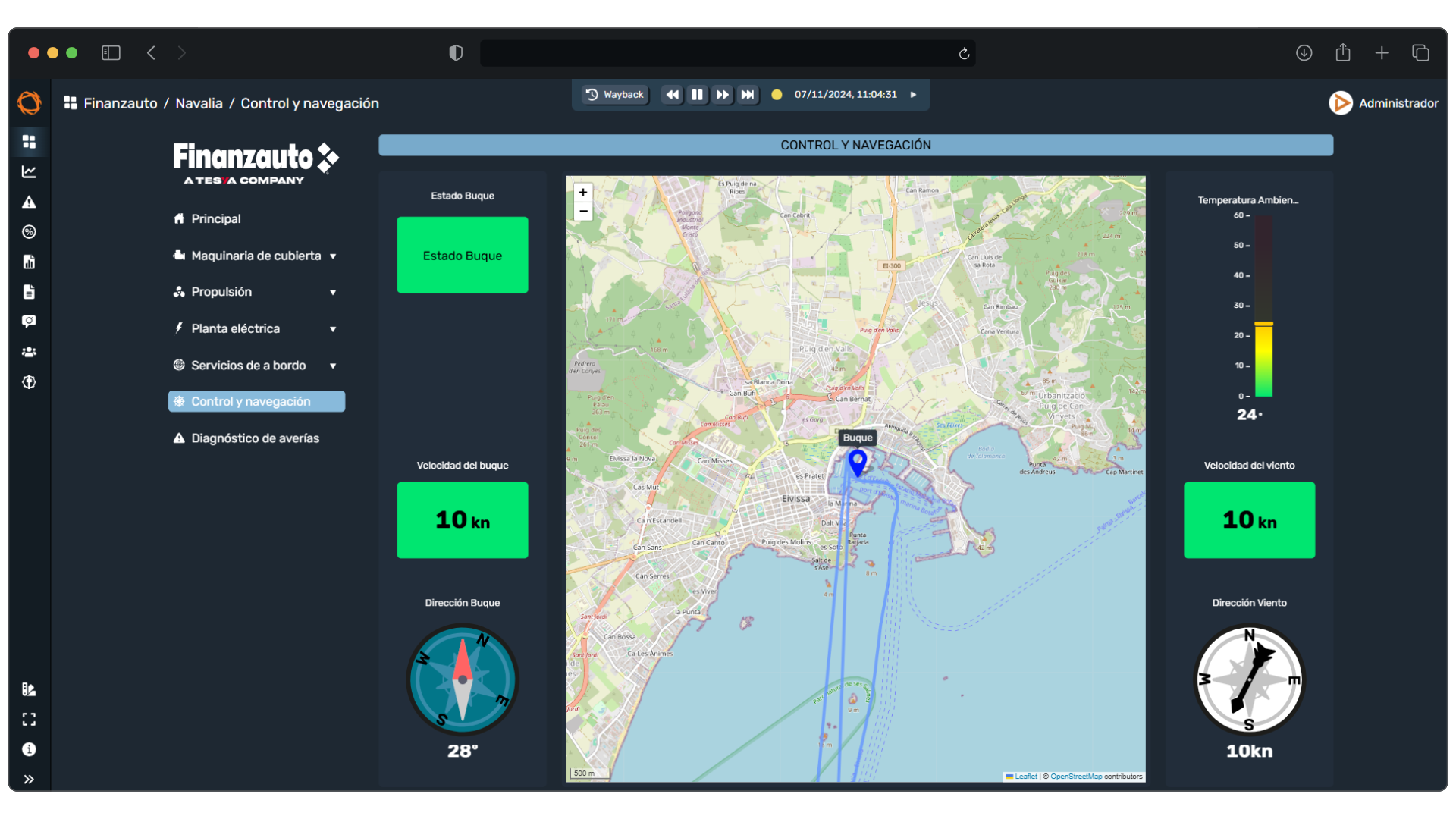This screenshot has width=1456, height=819.
Task: Pause the playback with the pause control
Action: coord(697,94)
